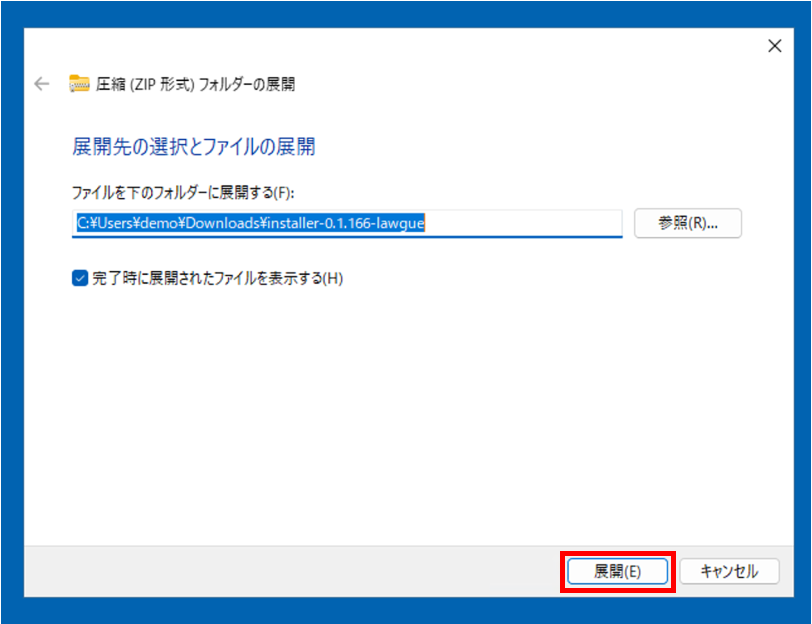Toggle the 完了時に展開されたファイルを表示する checkbox
Viewport: 812px width, 624px height.
(80, 278)
